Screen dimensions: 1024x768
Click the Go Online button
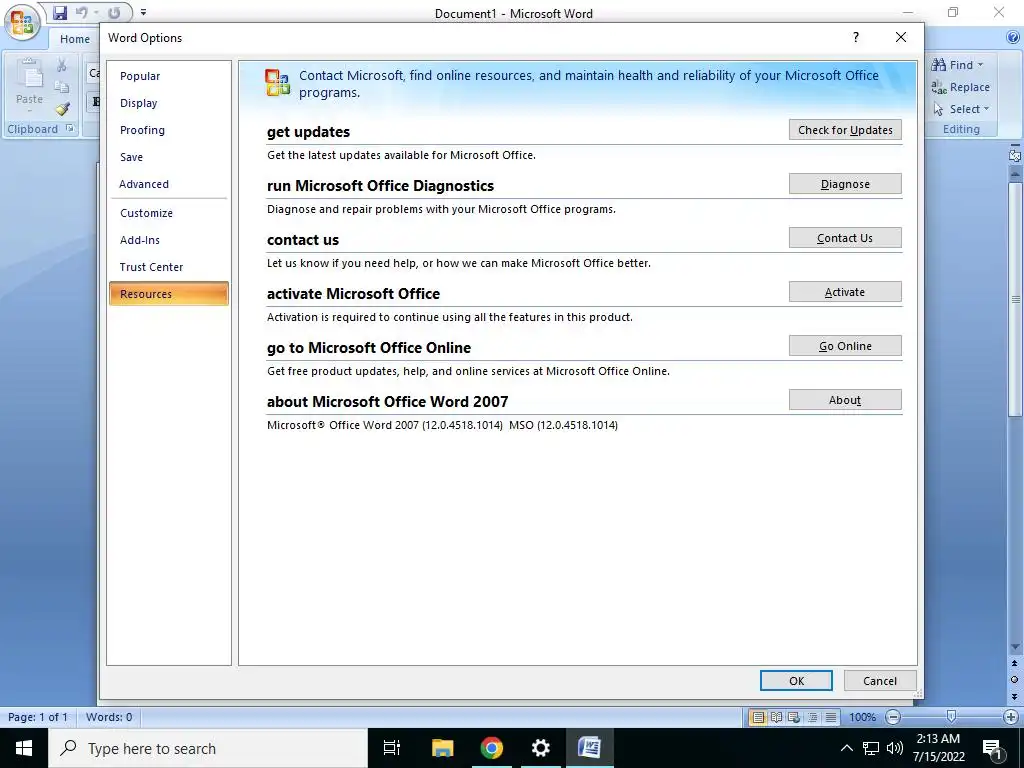point(845,346)
